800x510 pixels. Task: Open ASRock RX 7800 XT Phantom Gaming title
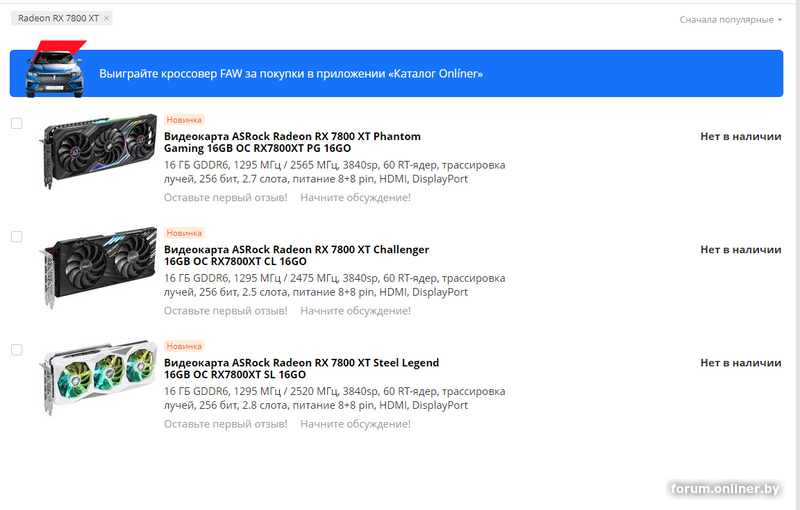[292, 142]
